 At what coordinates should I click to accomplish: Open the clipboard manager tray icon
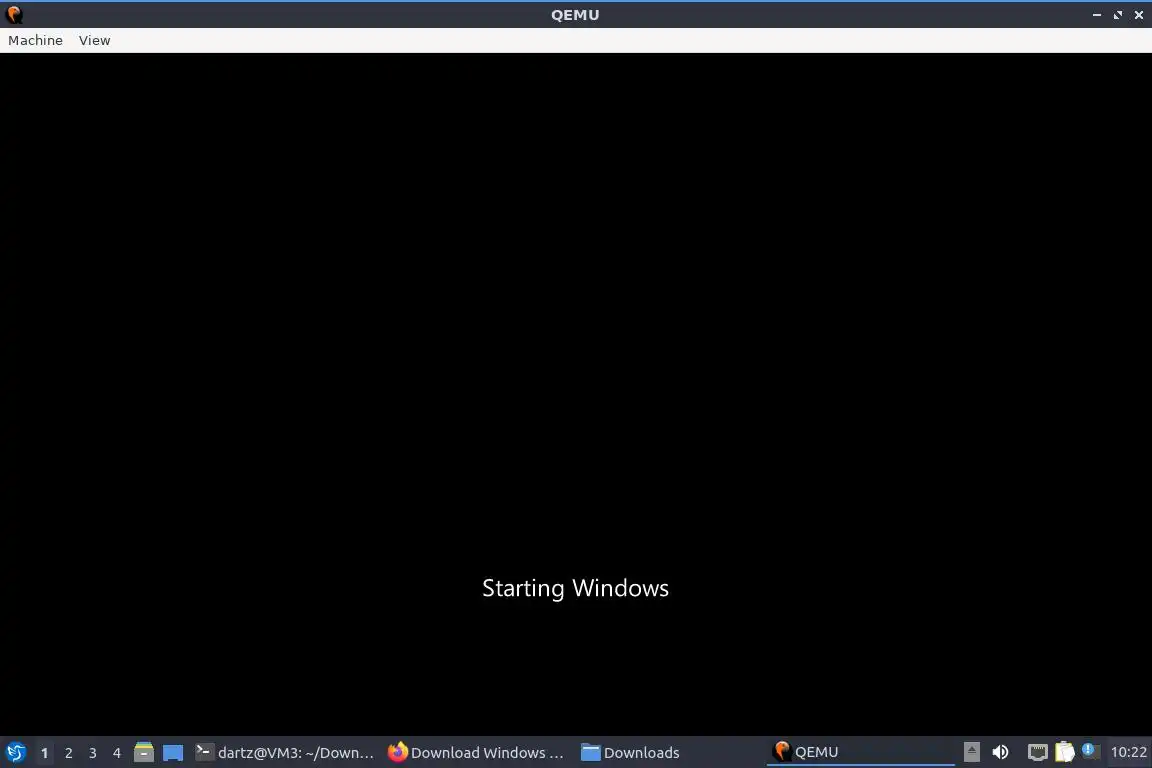pyautogui.click(x=1065, y=752)
